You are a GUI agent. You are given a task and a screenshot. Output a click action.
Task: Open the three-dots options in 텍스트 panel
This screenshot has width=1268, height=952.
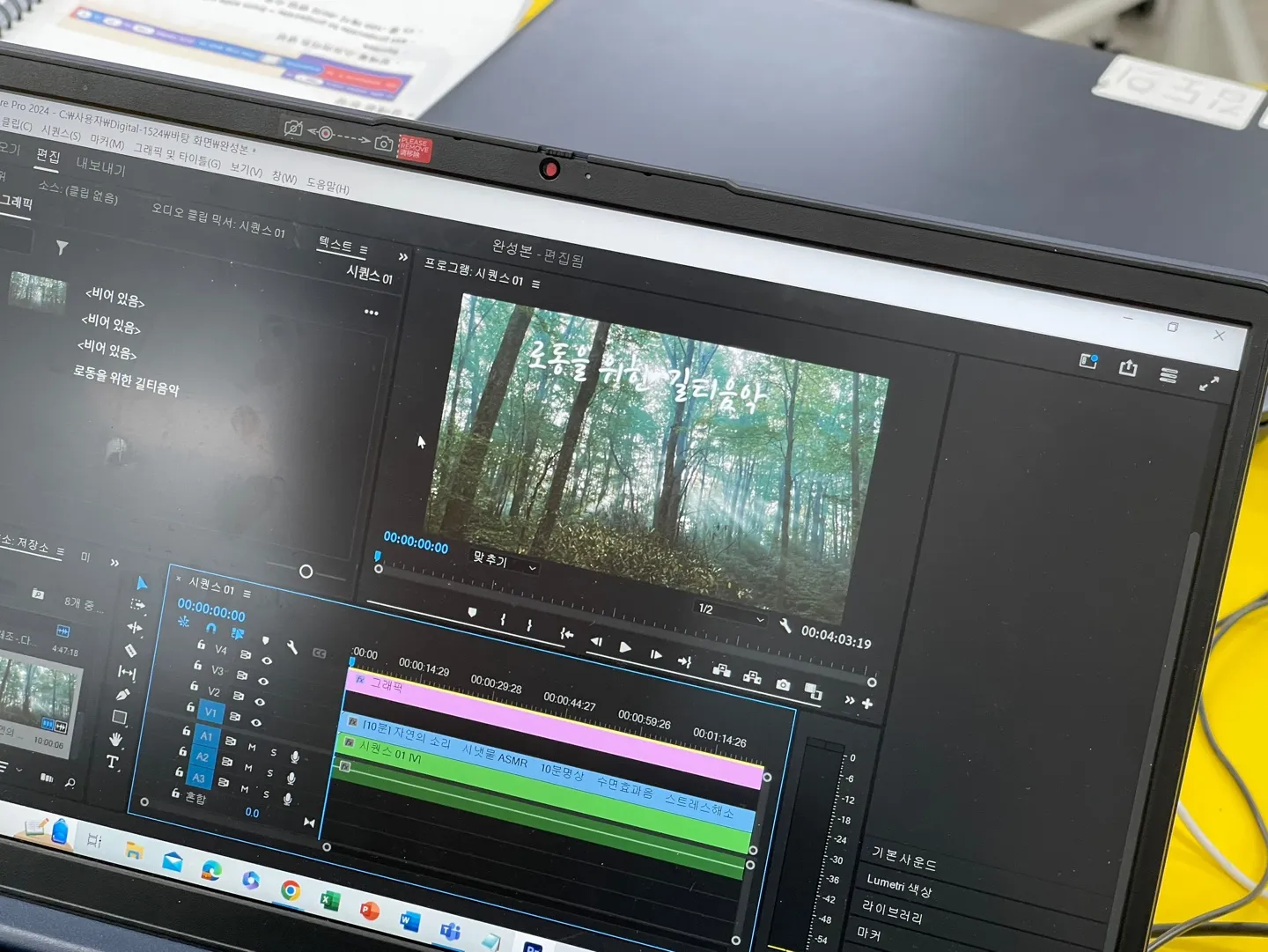pyautogui.click(x=372, y=313)
